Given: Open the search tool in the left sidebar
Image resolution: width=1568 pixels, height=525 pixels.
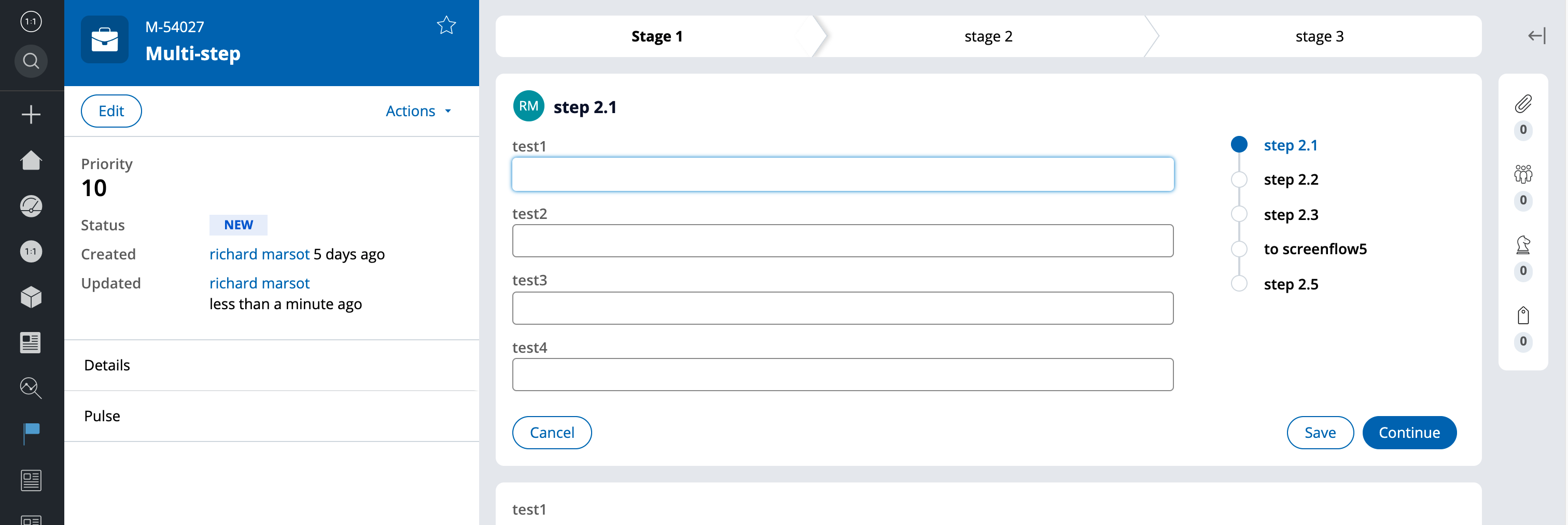Looking at the screenshot, I should click(x=31, y=61).
